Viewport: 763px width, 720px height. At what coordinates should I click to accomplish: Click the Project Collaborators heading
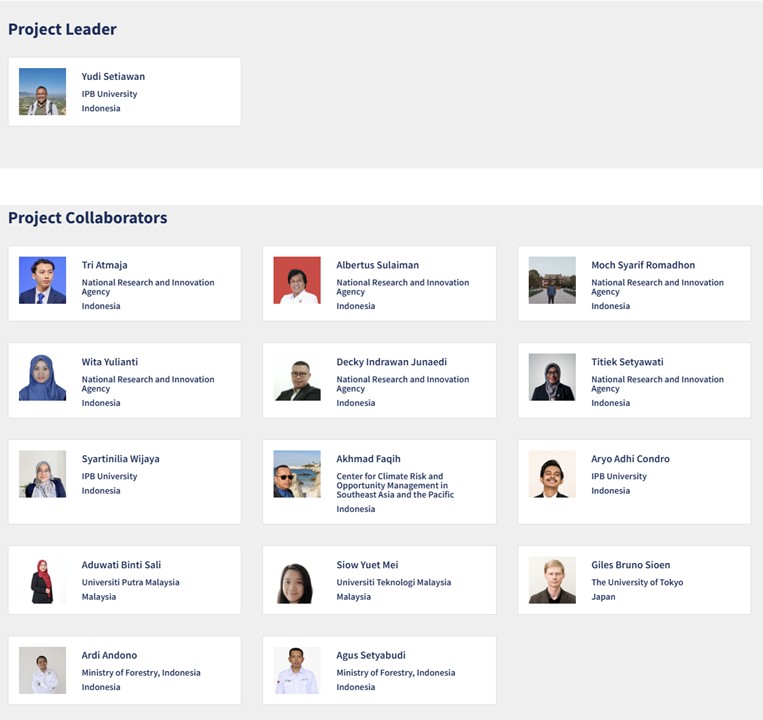point(88,218)
